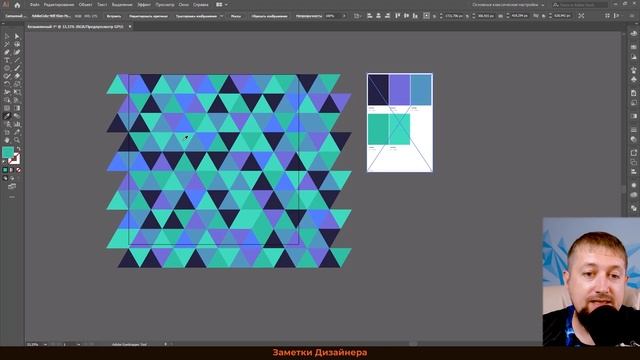
Task: Switch paint mode to Gradient
Action: (x=12, y=170)
